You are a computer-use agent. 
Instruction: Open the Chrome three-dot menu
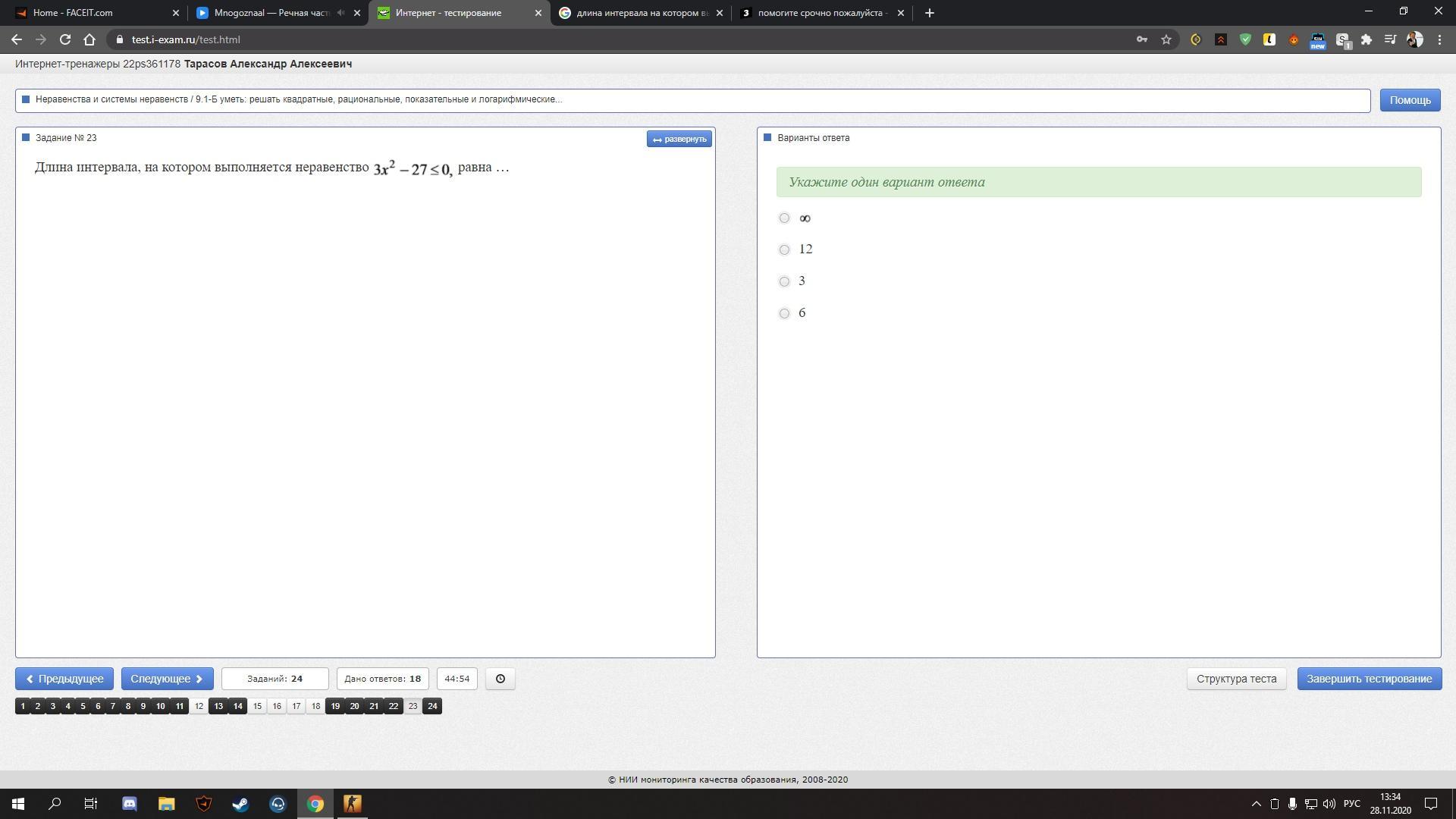[1439, 39]
